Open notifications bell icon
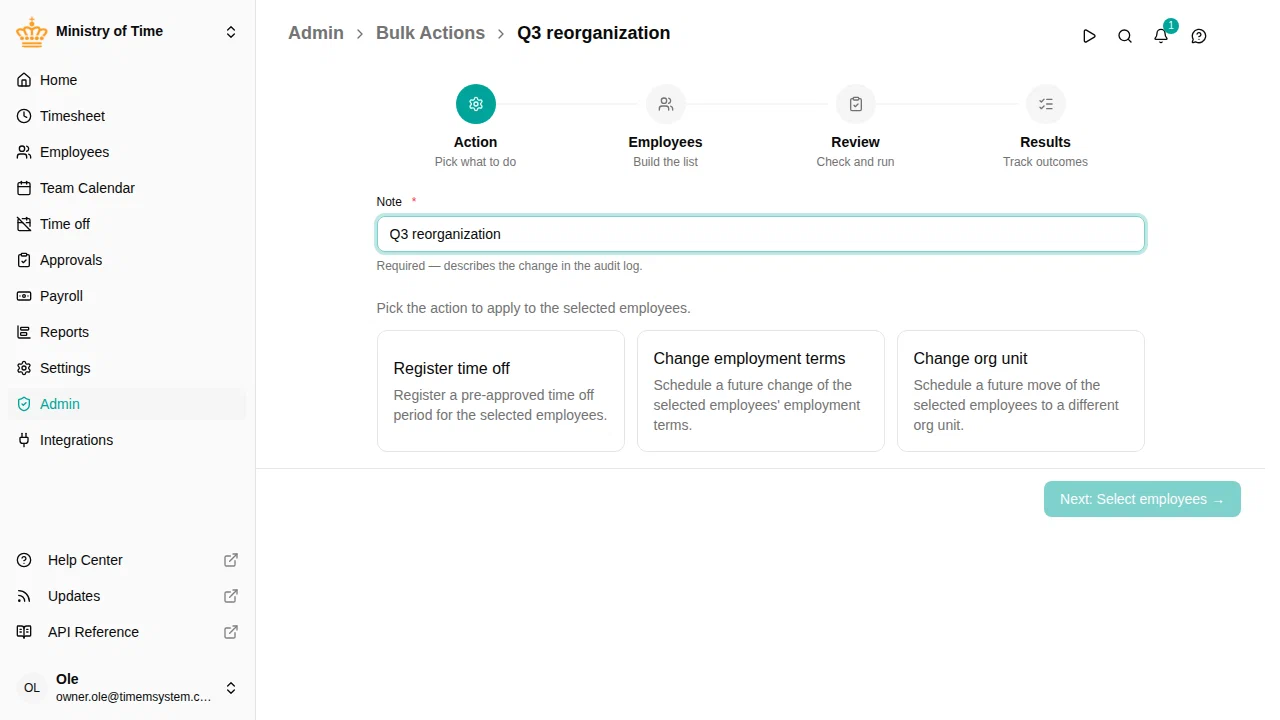1280x720 pixels. [x=1161, y=36]
